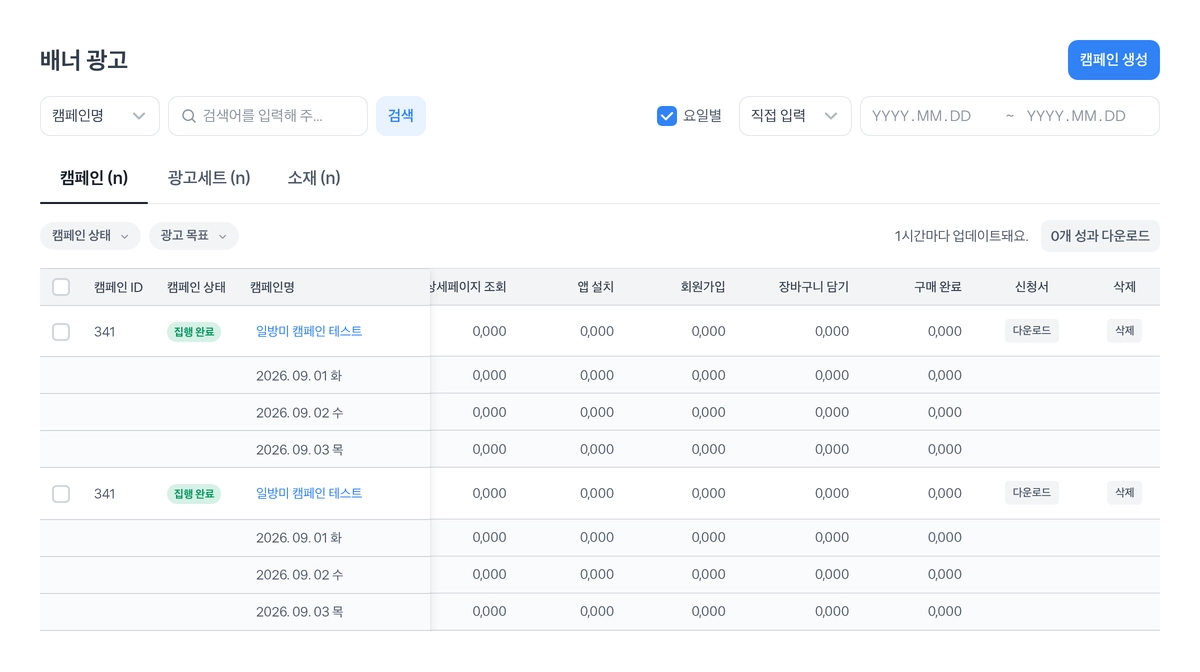Viewport: 1200px width, 672px height.
Task: Toggle the select-all checkbox in table header
Action: point(61,287)
